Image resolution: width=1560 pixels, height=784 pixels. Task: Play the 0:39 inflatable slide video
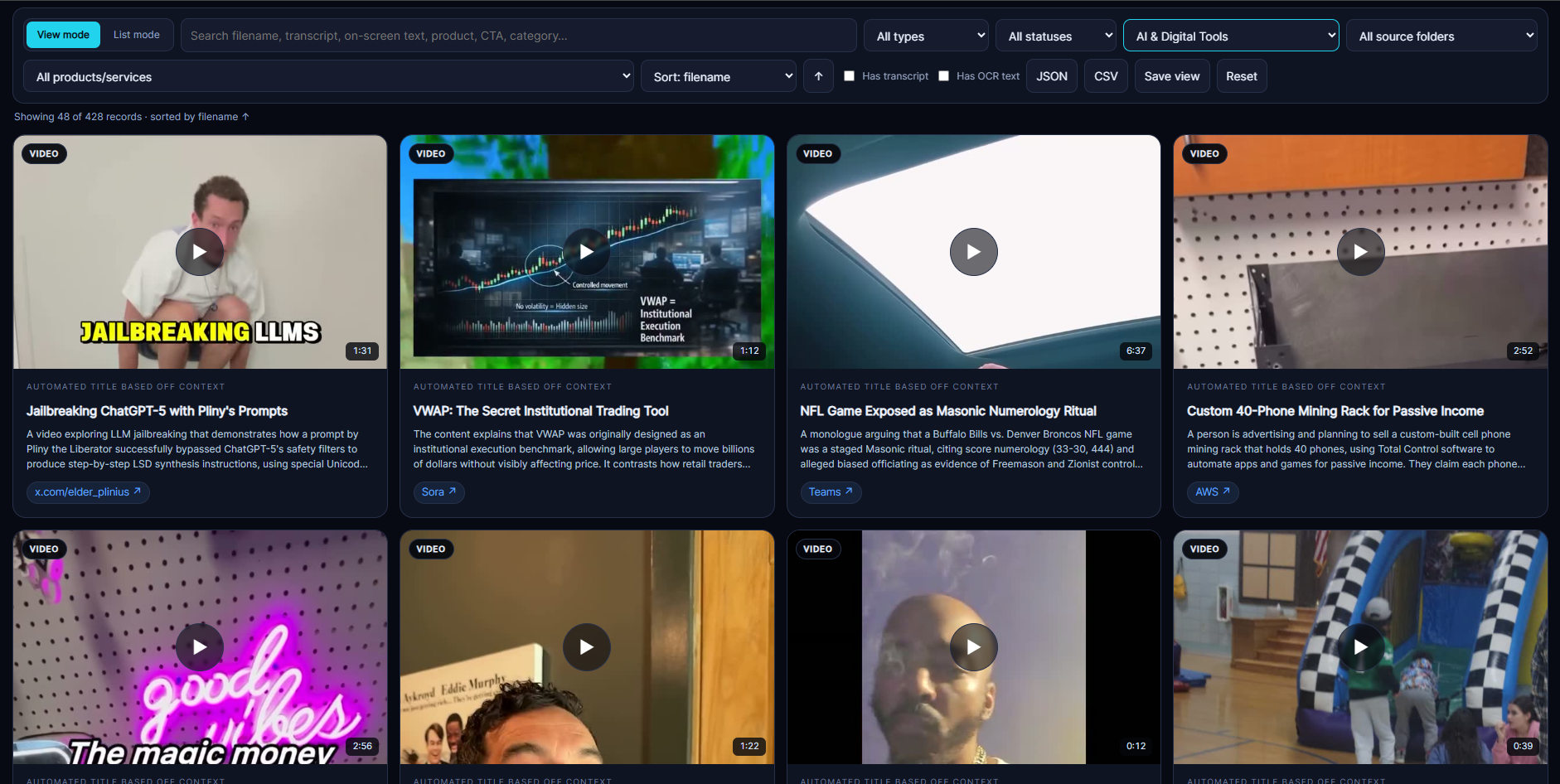pos(1361,647)
